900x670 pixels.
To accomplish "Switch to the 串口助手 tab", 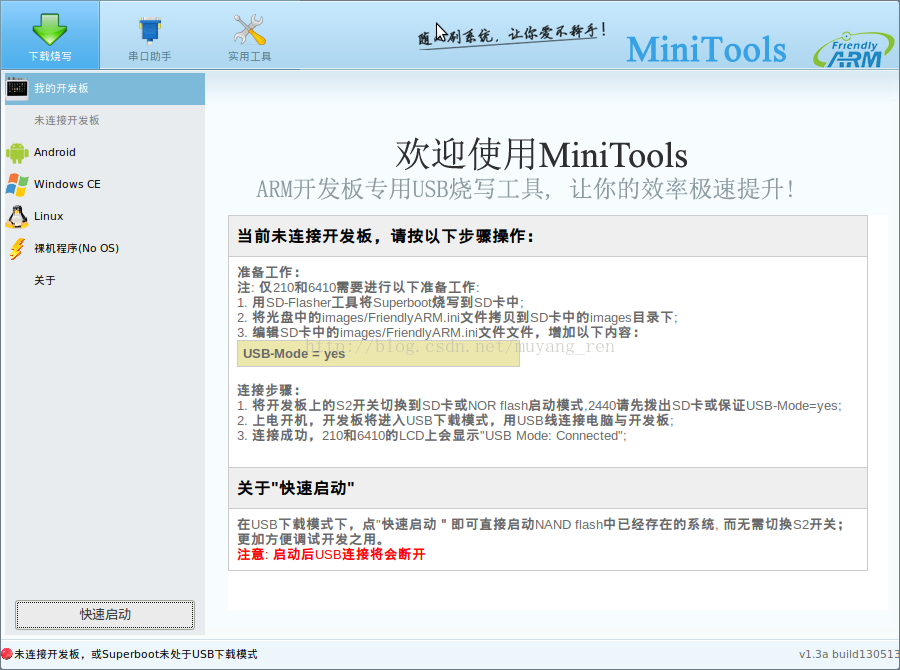I will [150, 35].
